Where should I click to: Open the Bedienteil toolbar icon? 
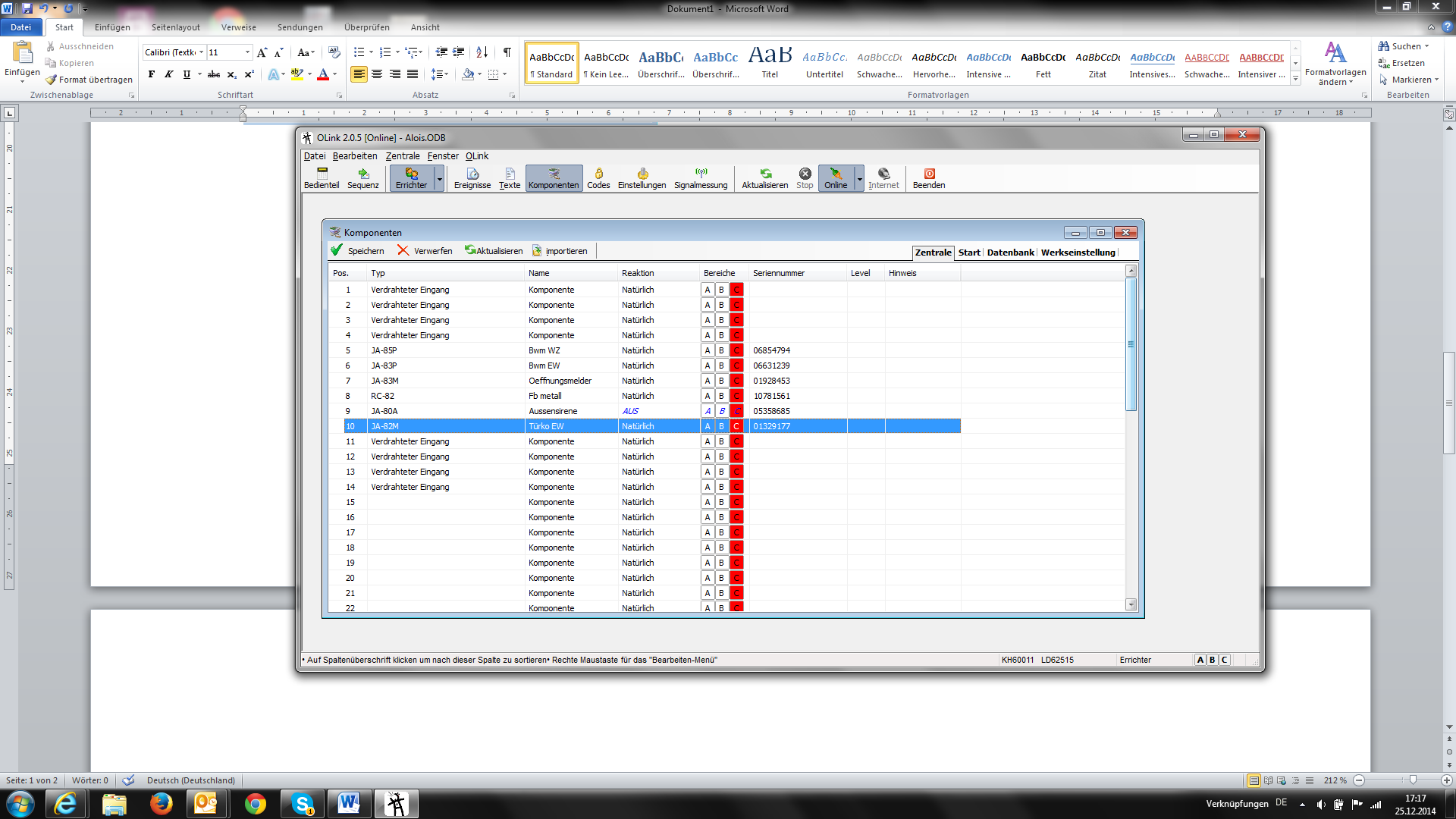pyautogui.click(x=322, y=178)
